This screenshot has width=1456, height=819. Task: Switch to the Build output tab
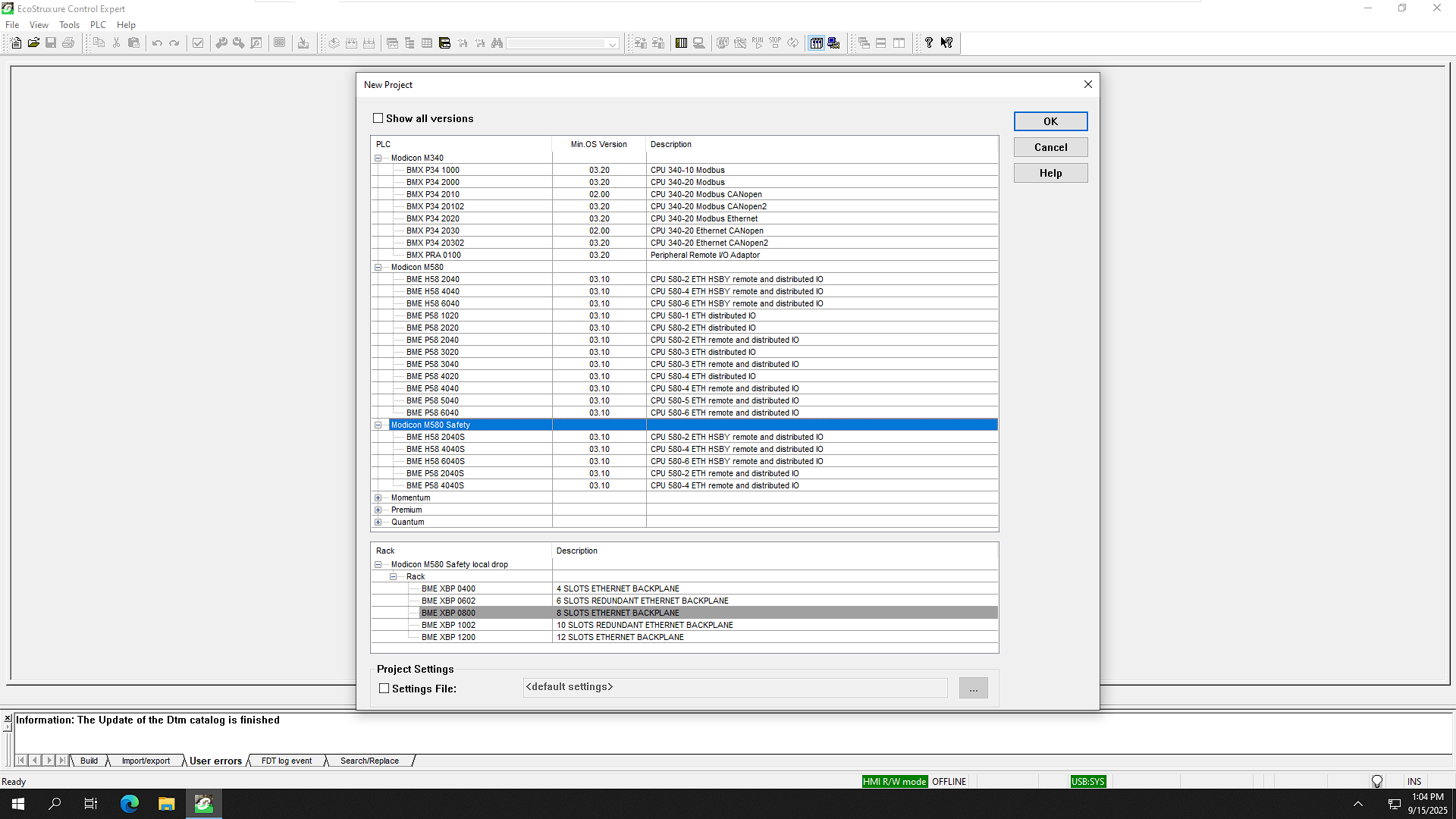[89, 761]
